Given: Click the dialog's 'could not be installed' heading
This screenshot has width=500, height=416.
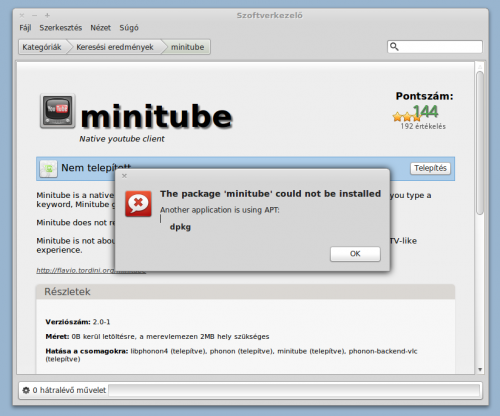Looking at the screenshot, I should (x=270, y=194).
